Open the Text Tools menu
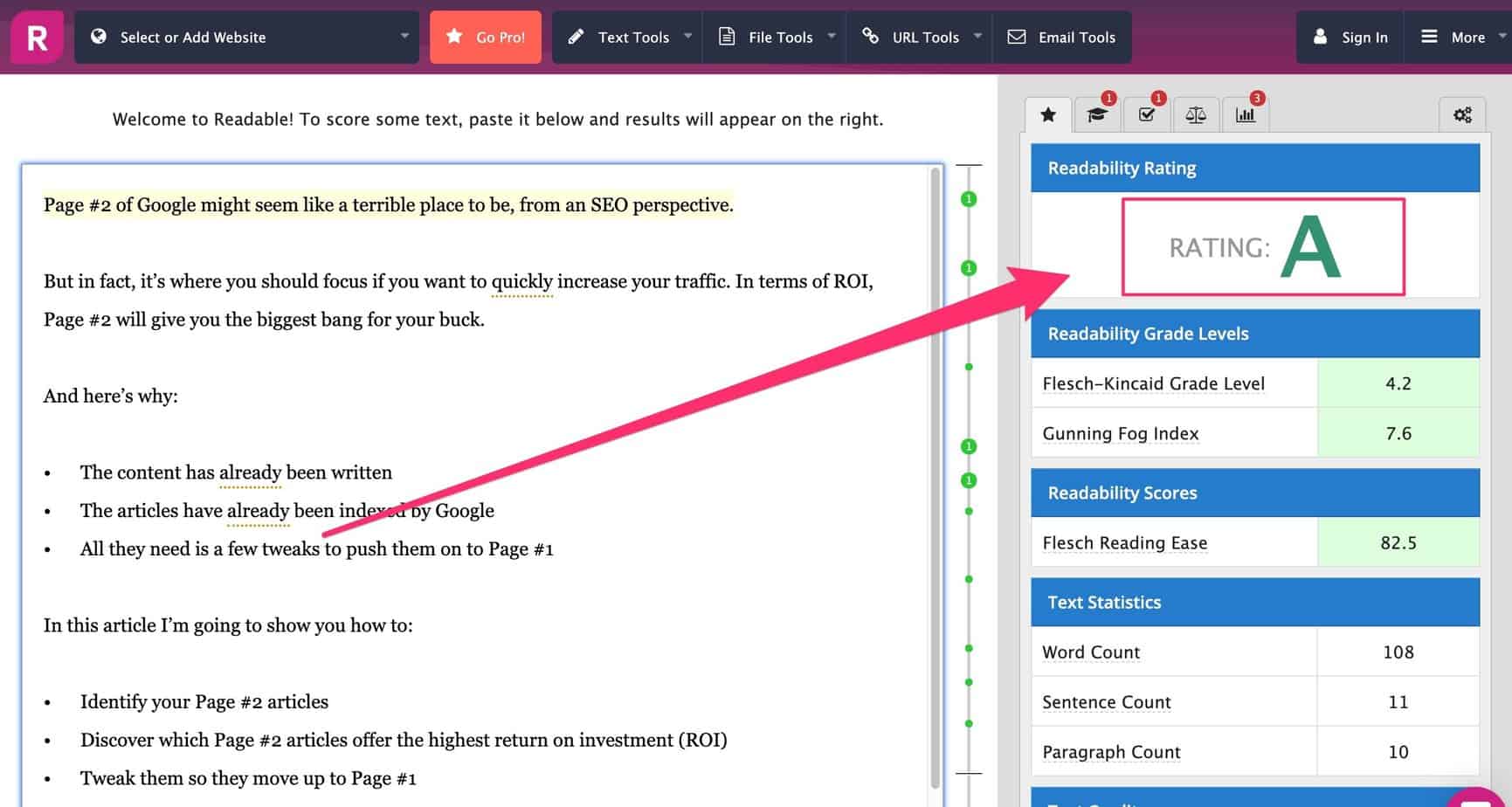Screen dimensions: 1512x807 [x=628, y=38]
